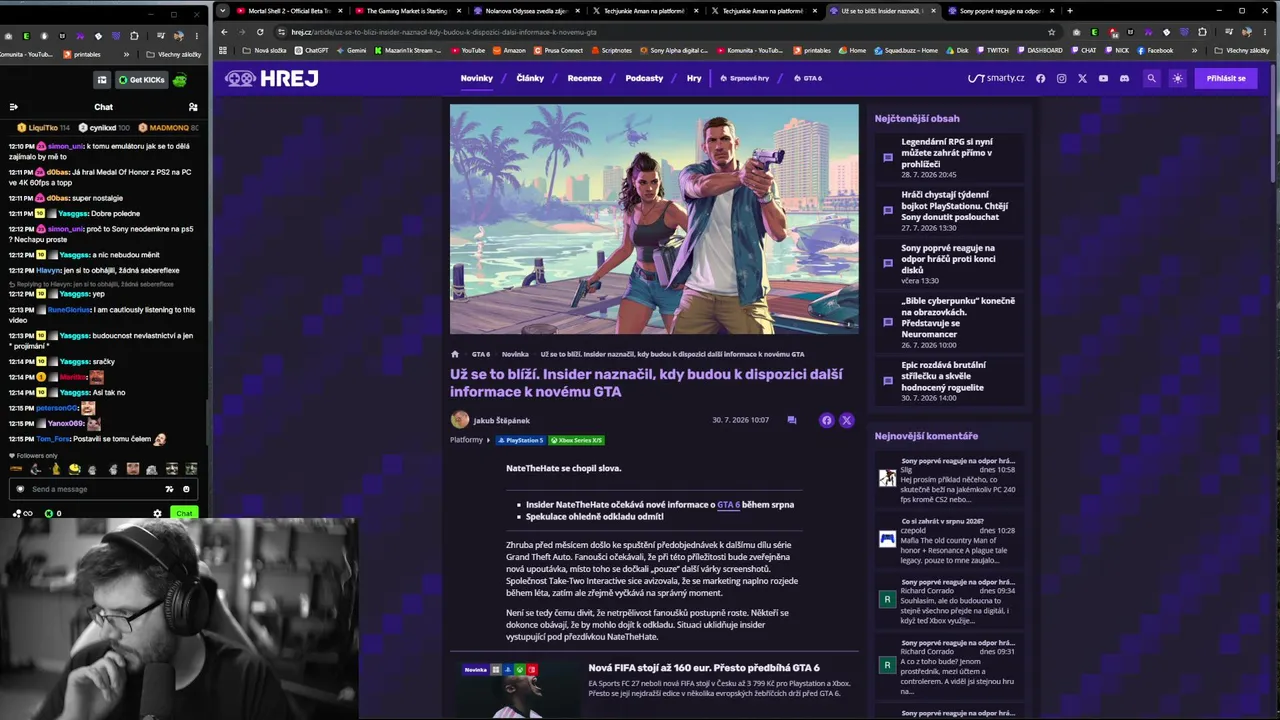
Task: Open the smarty.cz partner link
Action: [996, 78]
